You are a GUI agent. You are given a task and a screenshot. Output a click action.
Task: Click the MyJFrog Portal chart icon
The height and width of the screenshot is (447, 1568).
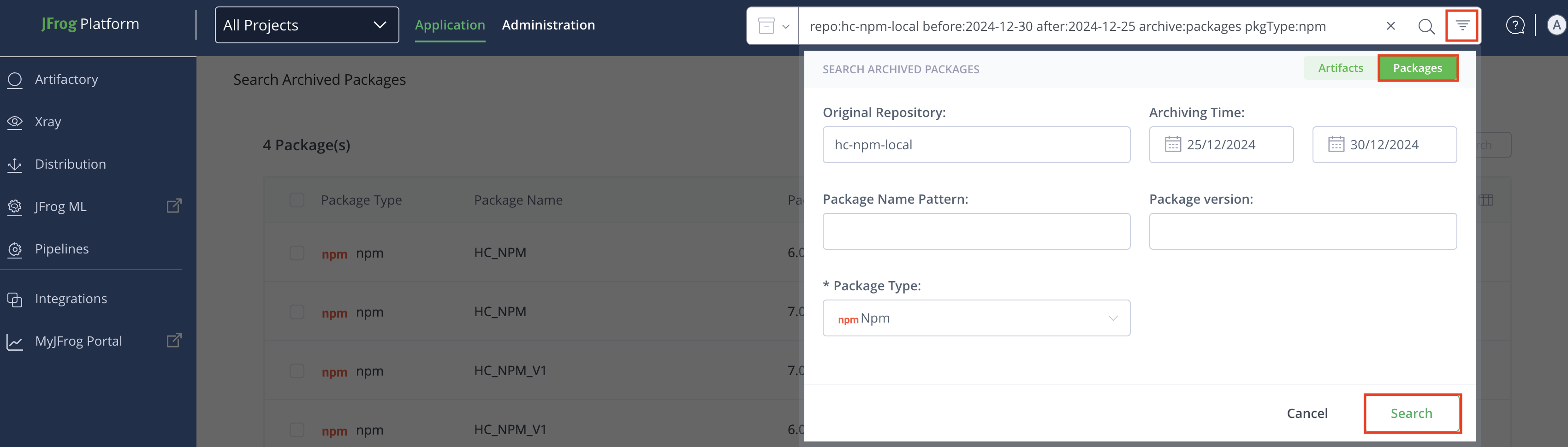point(15,342)
